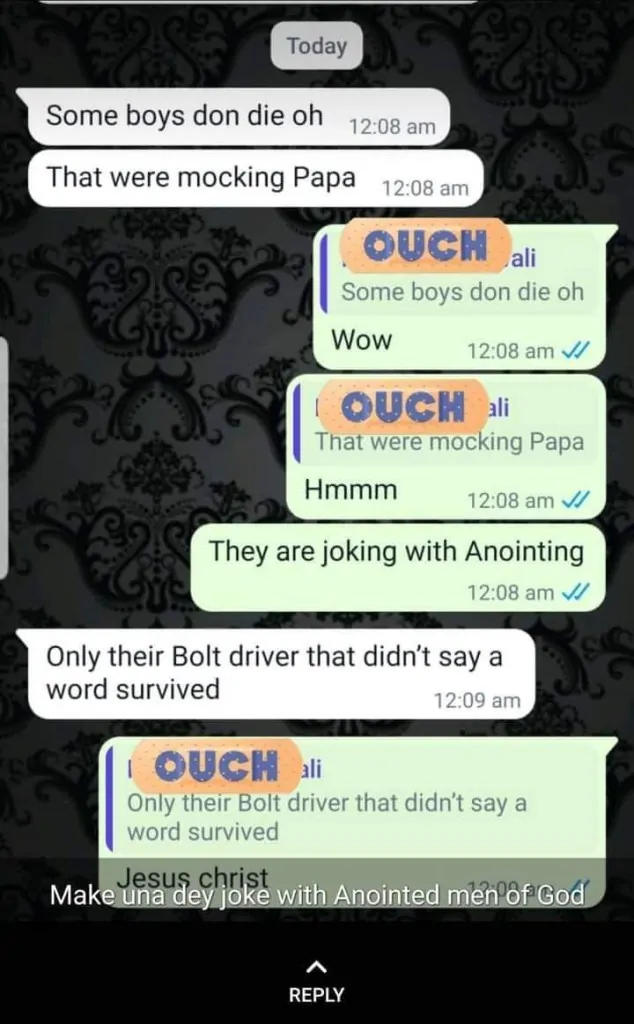Expand reply with the upward chevron
Viewport: 634px width, 1024px height.
(x=316, y=965)
